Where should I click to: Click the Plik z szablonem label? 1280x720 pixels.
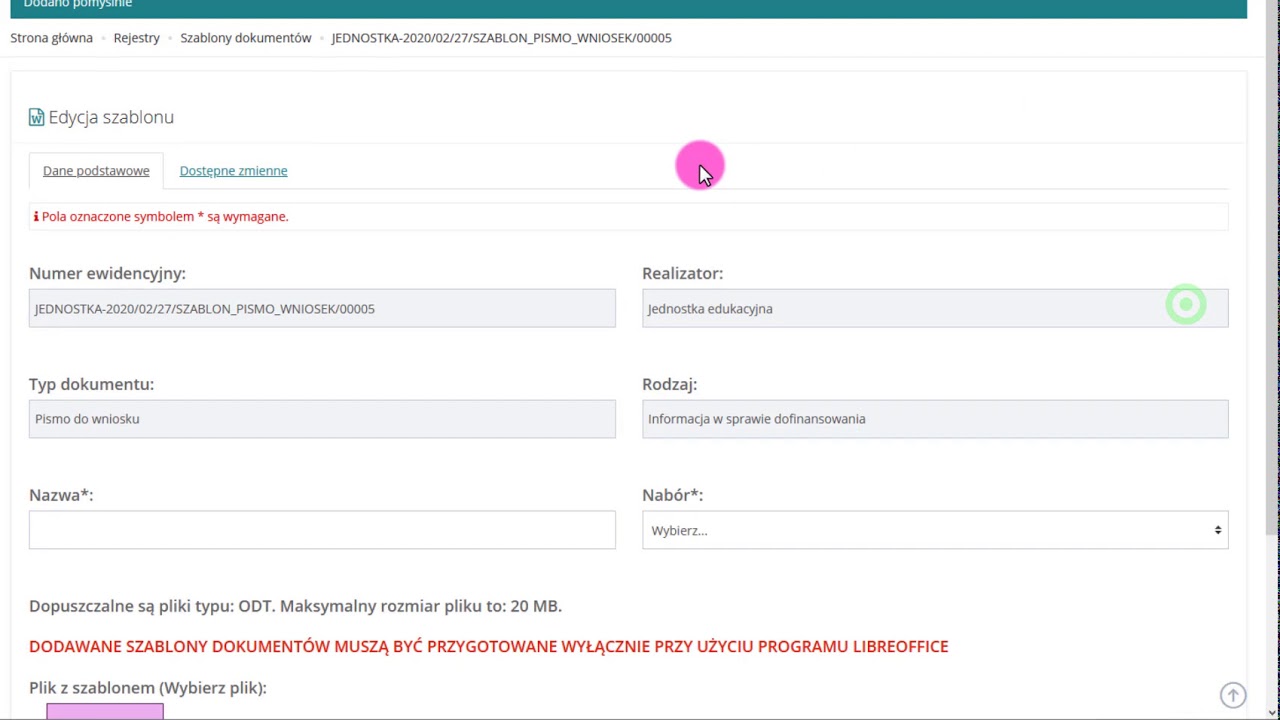tap(148, 688)
